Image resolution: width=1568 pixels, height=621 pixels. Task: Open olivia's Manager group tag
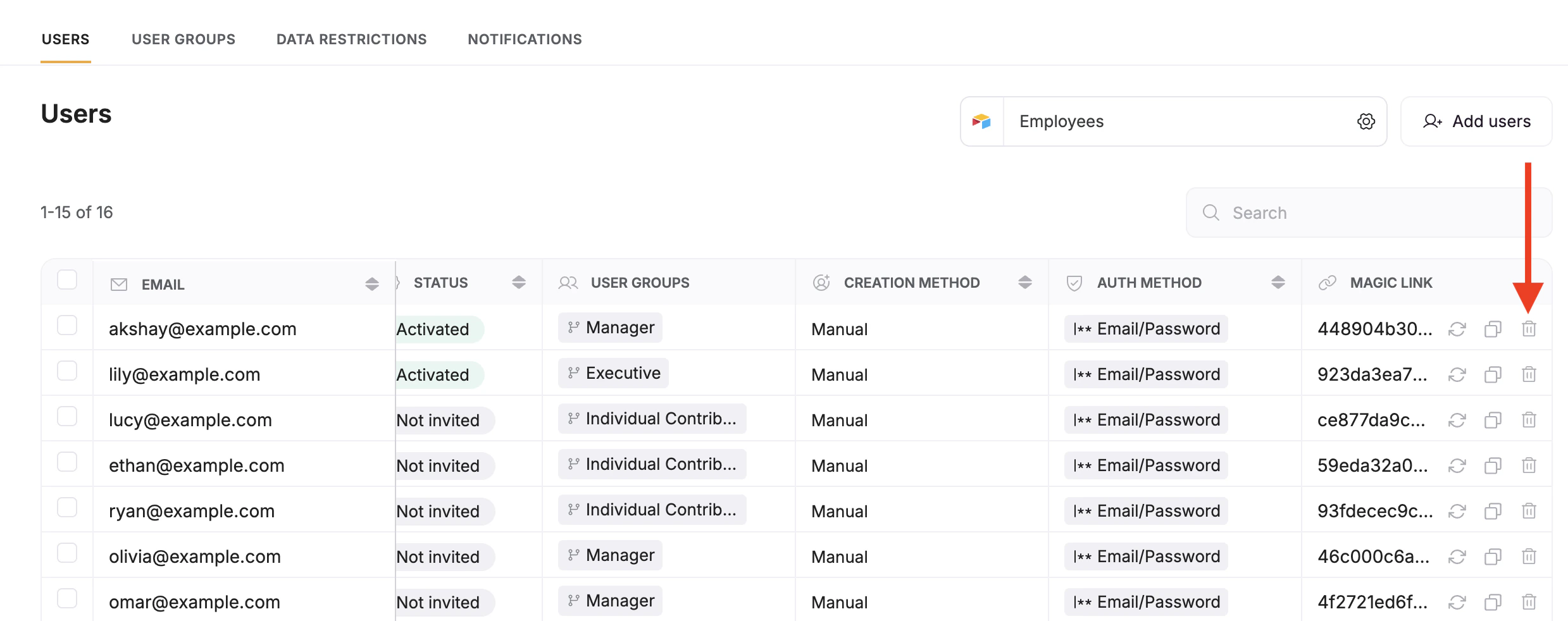[x=610, y=555]
